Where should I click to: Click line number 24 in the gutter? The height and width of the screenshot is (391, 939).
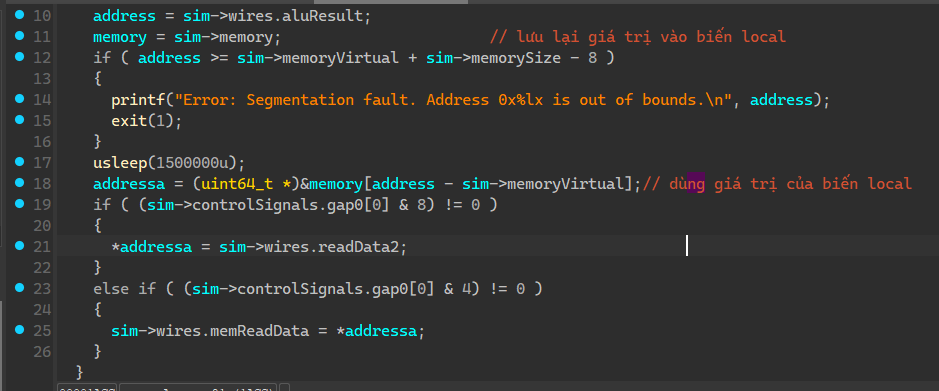(42, 310)
